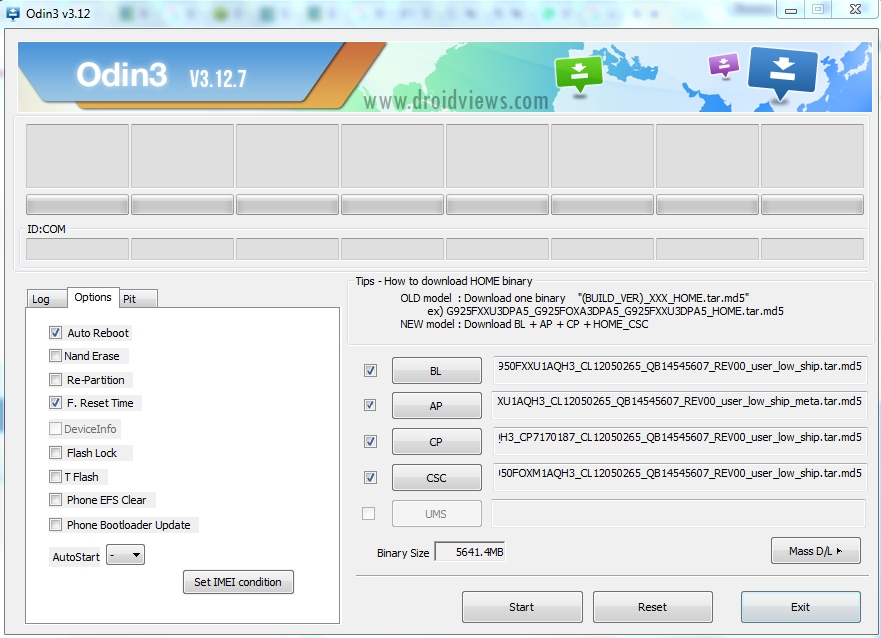Open the Mass D/L menu button
The image size is (881, 638).
[x=816, y=551]
